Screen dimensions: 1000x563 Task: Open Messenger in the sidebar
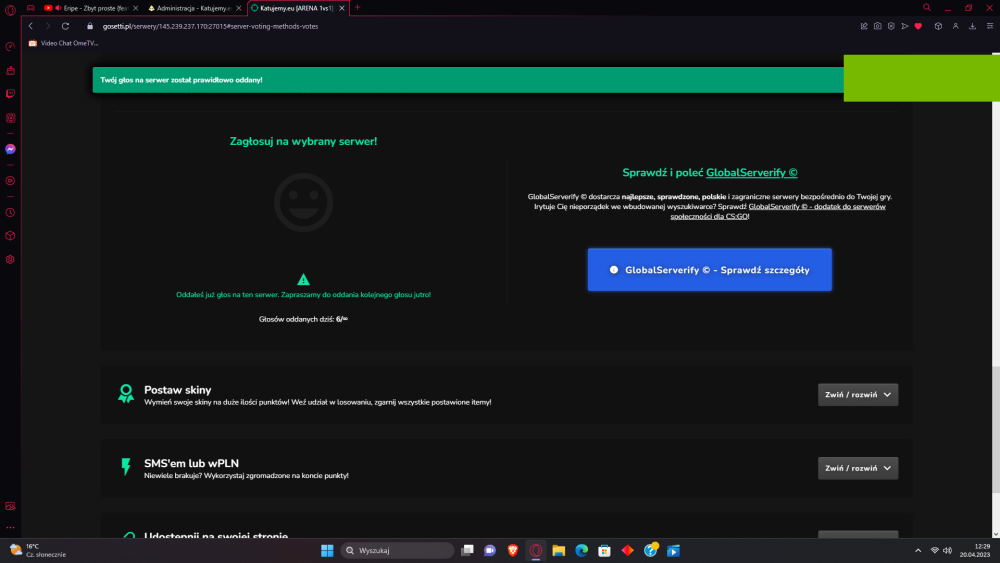(x=10, y=149)
